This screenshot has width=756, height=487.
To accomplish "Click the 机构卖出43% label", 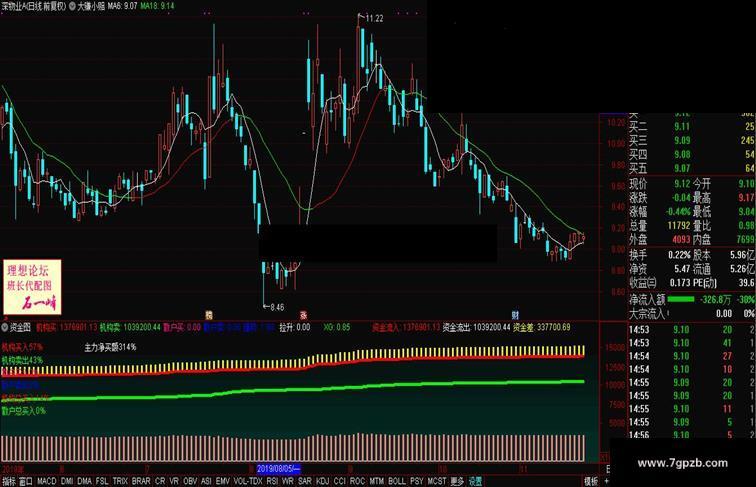I will coord(22,360).
